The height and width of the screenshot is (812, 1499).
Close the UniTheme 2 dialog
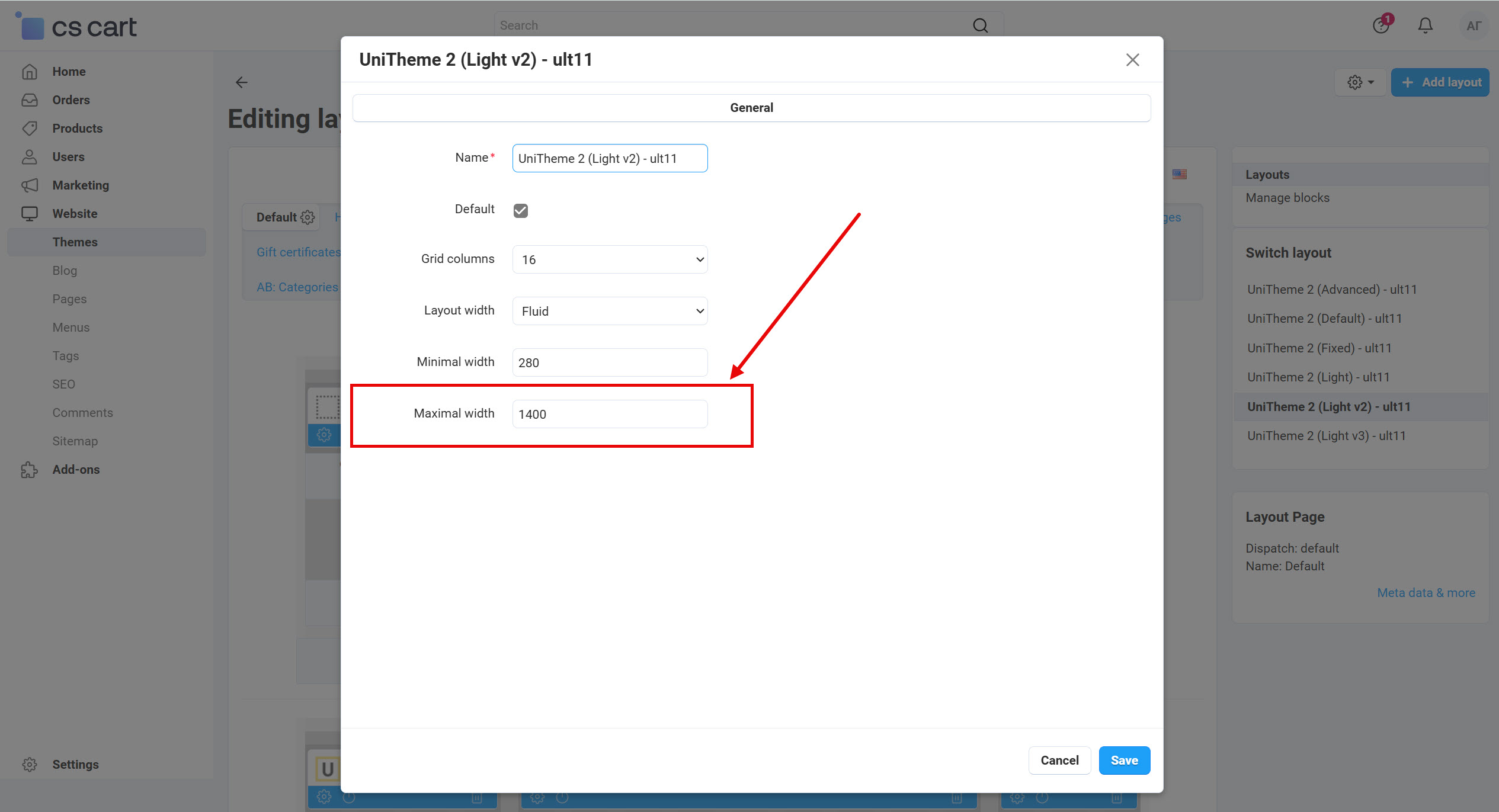tap(1132, 60)
